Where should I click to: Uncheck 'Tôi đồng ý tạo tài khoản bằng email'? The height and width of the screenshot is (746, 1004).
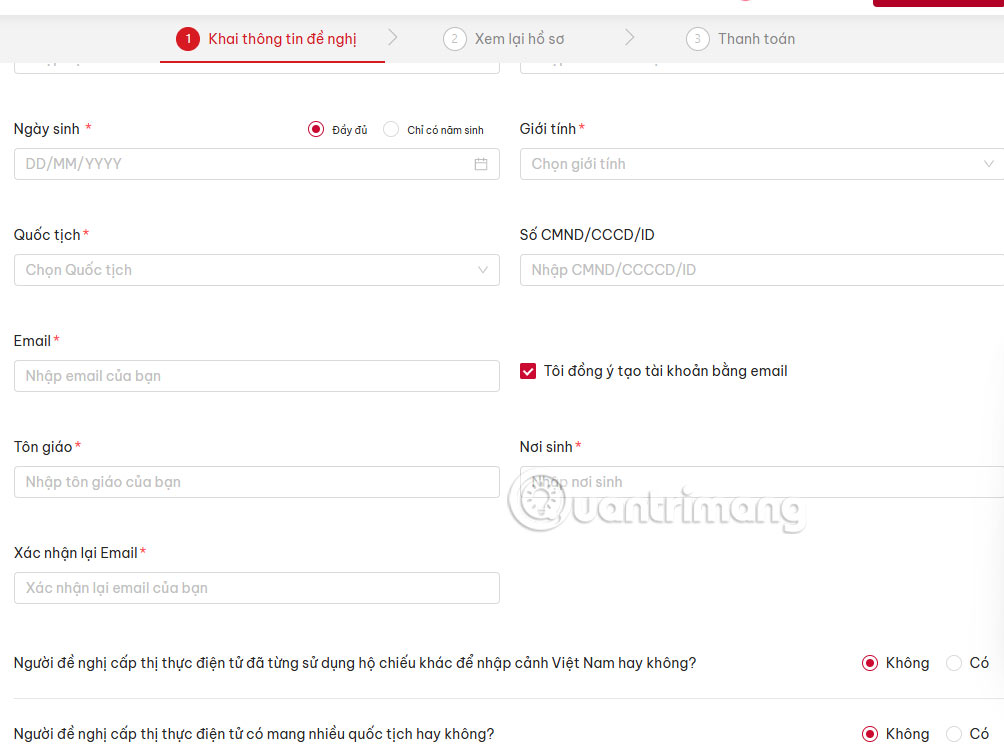528,371
